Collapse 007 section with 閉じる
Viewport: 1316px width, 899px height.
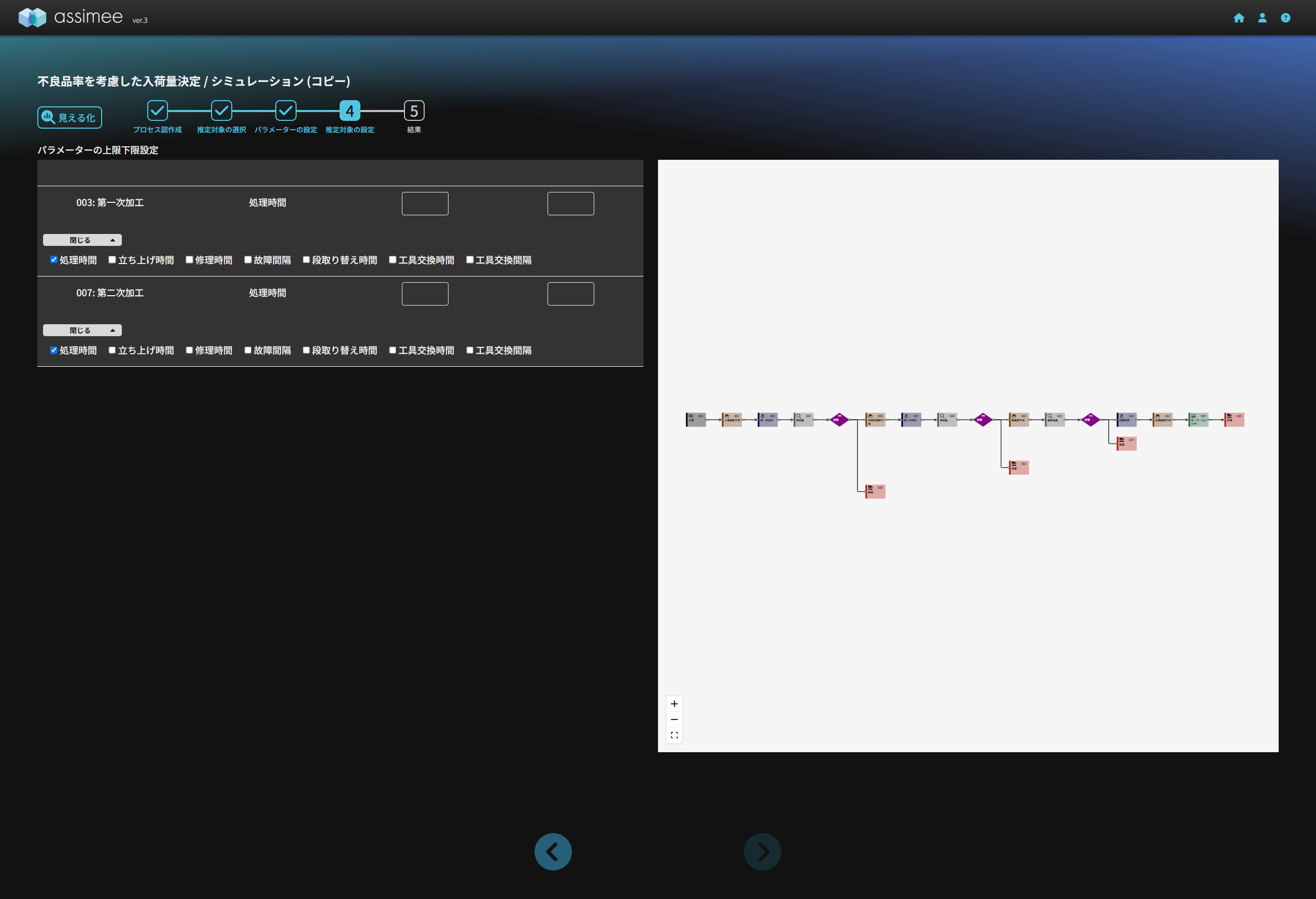pos(82,330)
